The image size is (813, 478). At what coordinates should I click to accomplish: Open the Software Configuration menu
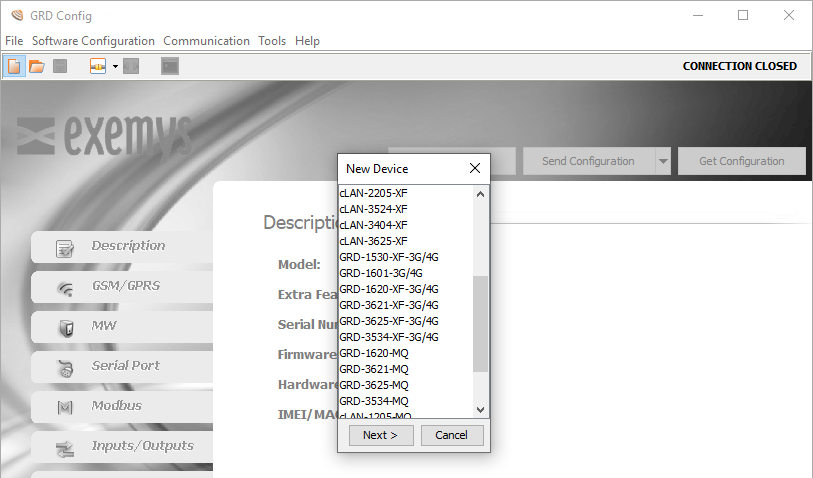pos(93,41)
